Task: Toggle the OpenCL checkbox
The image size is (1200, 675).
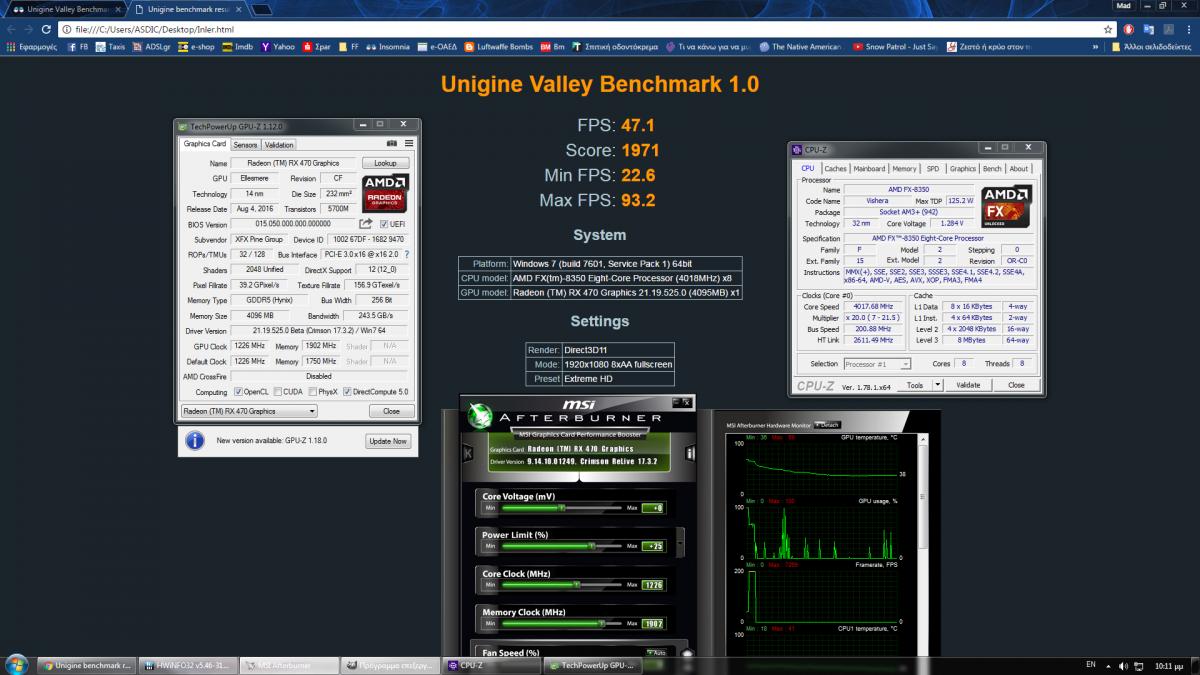Action: (238, 392)
